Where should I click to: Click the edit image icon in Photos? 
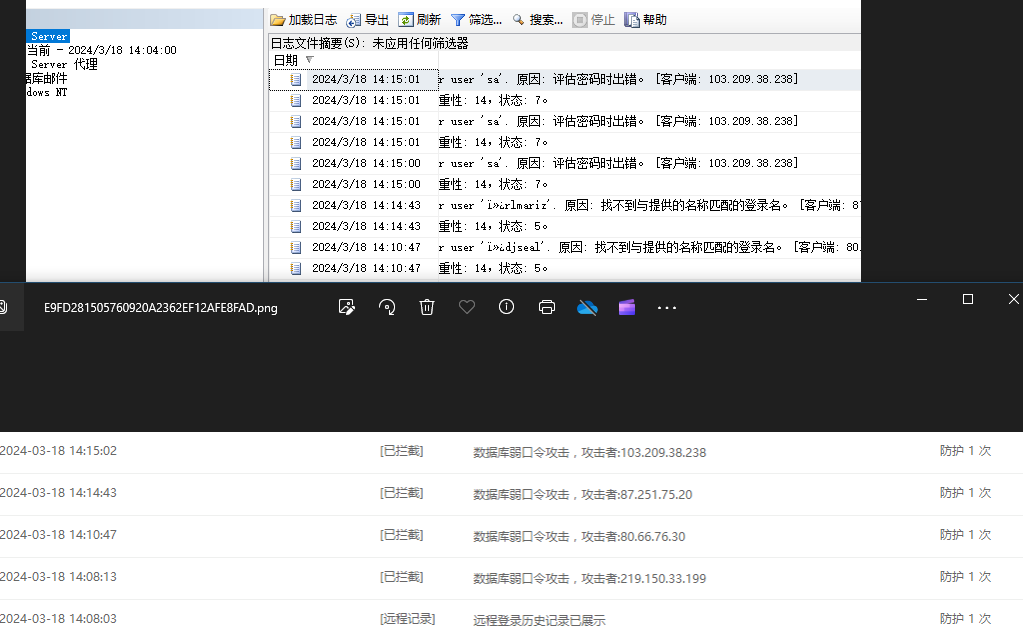(x=346, y=307)
